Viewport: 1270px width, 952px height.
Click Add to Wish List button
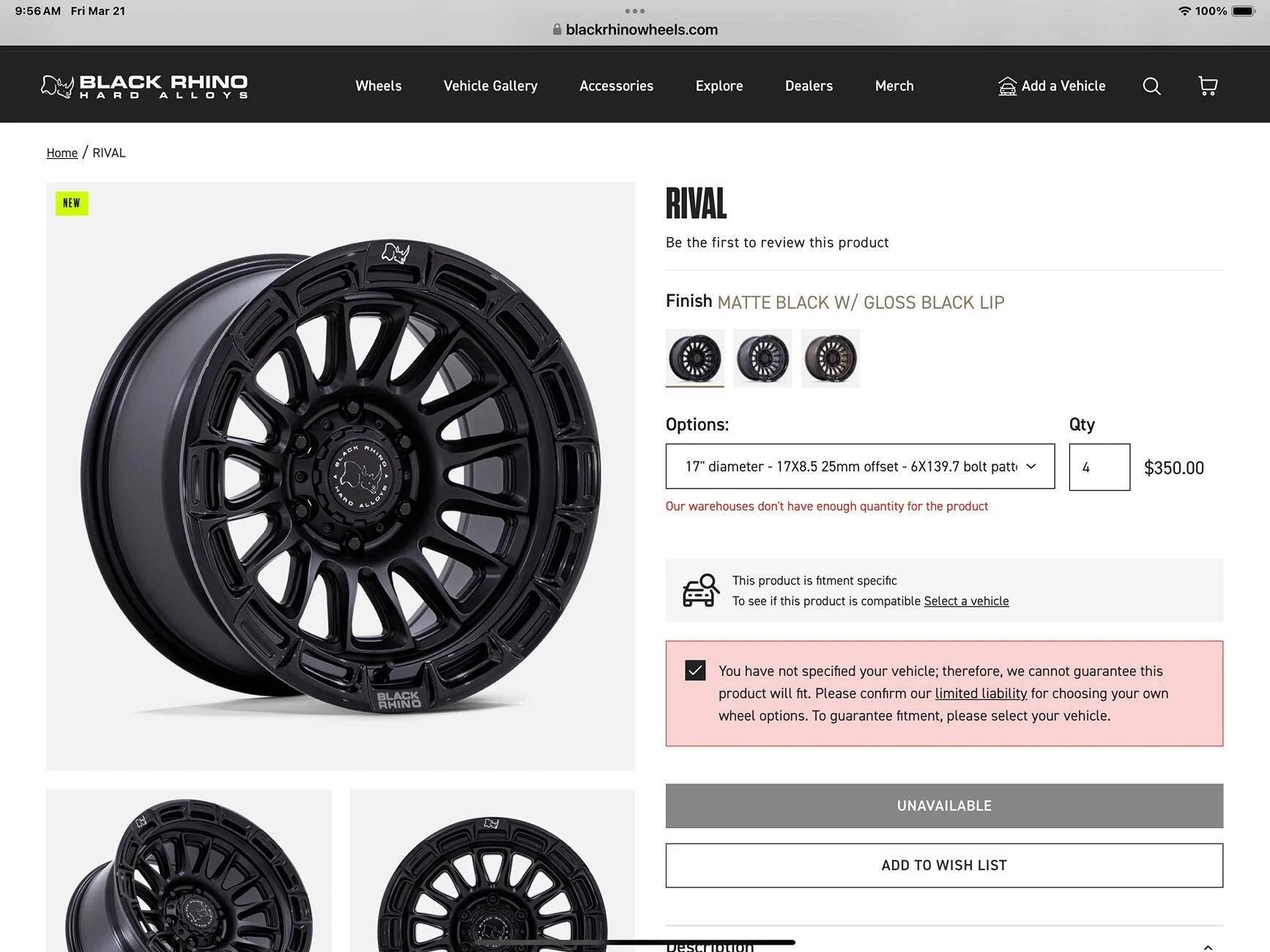(944, 866)
